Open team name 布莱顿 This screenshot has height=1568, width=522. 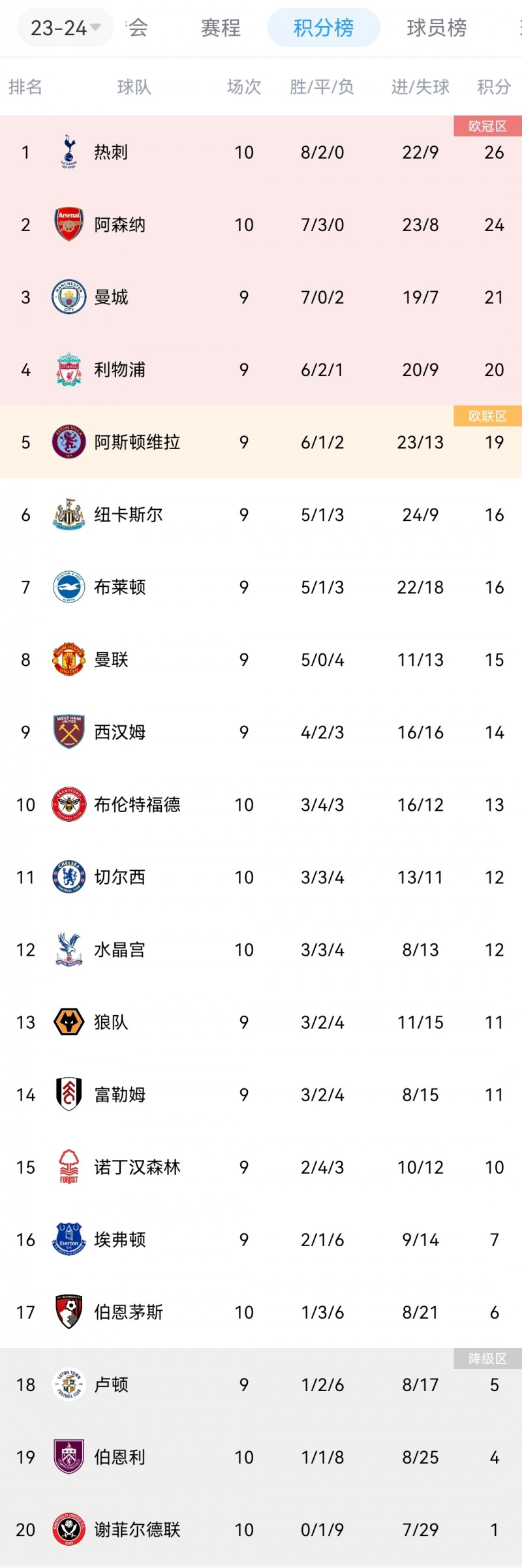(x=119, y=587)
